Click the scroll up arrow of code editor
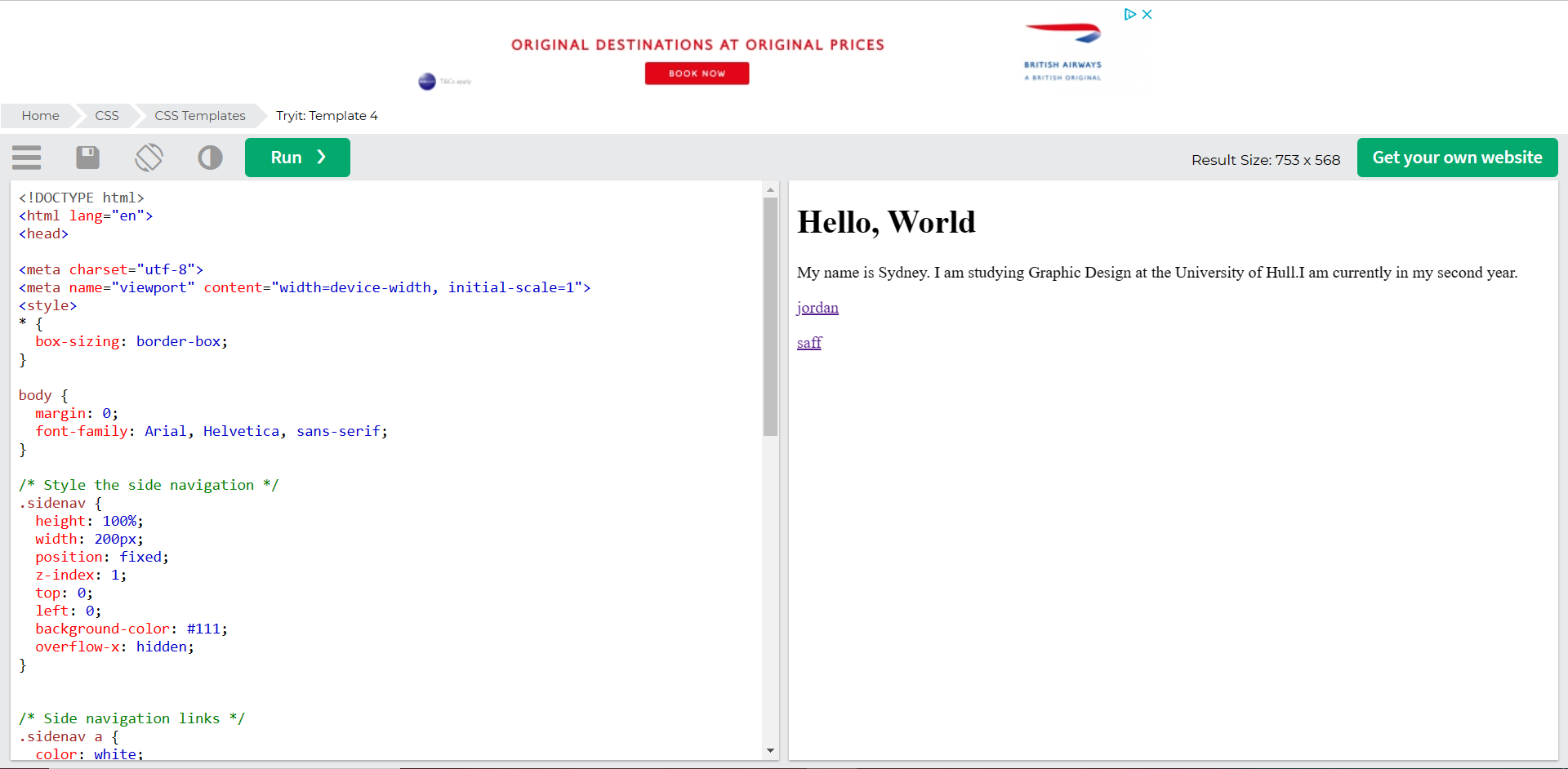1568x769 pixels. [x=770, y=189]
